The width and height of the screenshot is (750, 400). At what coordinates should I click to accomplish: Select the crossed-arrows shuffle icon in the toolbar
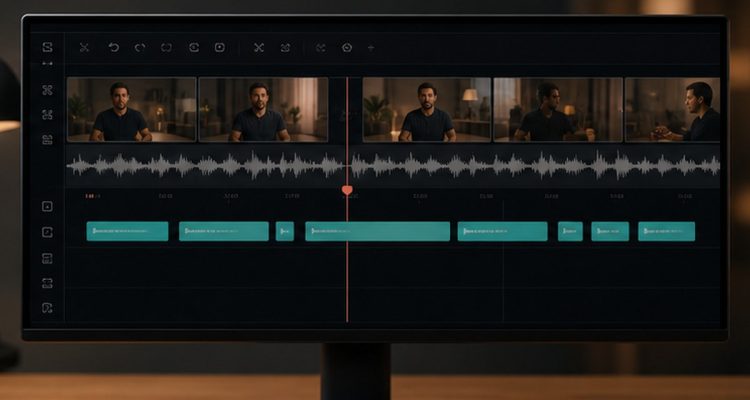pyautogui.click(x=259, y=47)
